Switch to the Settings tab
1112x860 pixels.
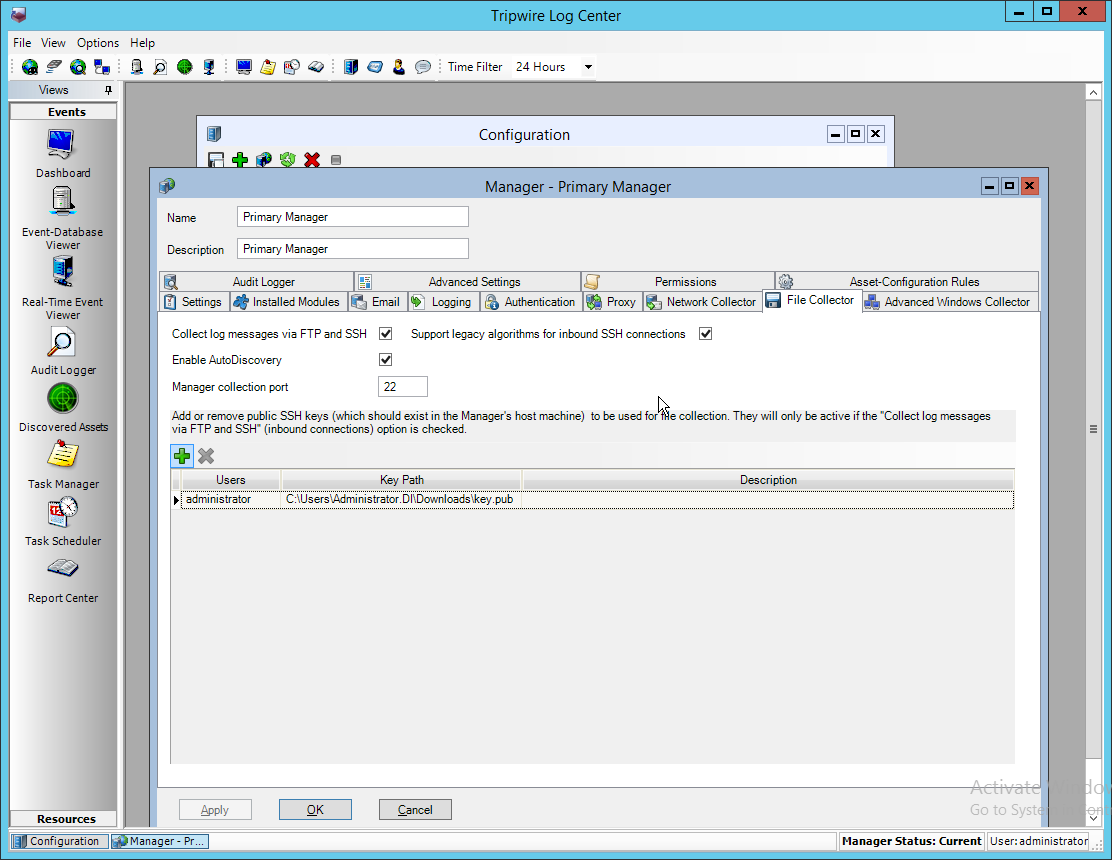tap(194, 302)
